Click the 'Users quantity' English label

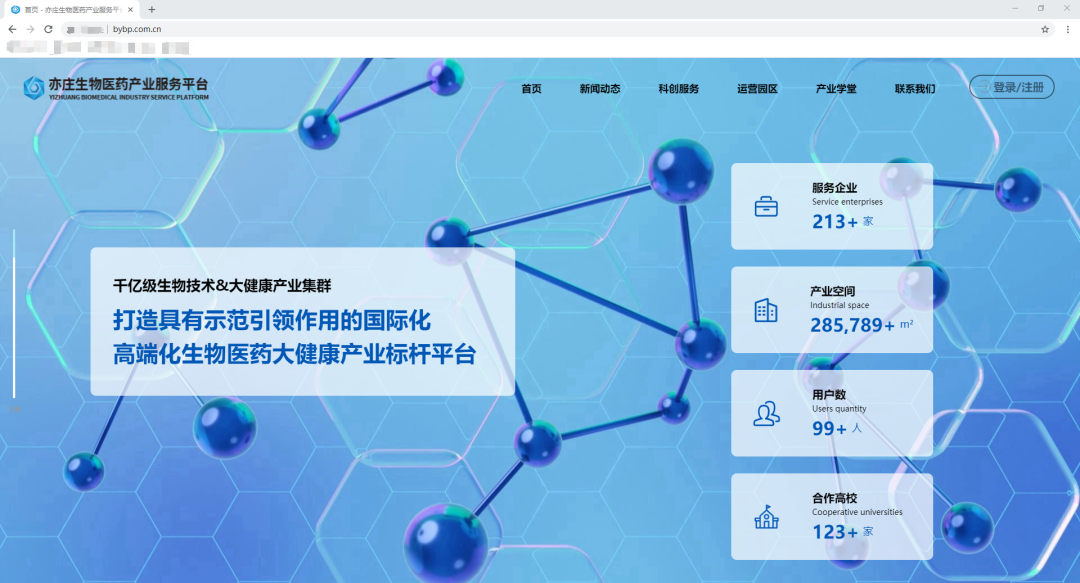tap(839, 409)
